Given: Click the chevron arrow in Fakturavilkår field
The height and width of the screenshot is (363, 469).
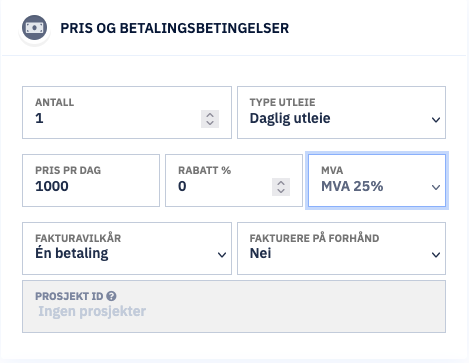Looking at the screenshot, I should 222,255.
